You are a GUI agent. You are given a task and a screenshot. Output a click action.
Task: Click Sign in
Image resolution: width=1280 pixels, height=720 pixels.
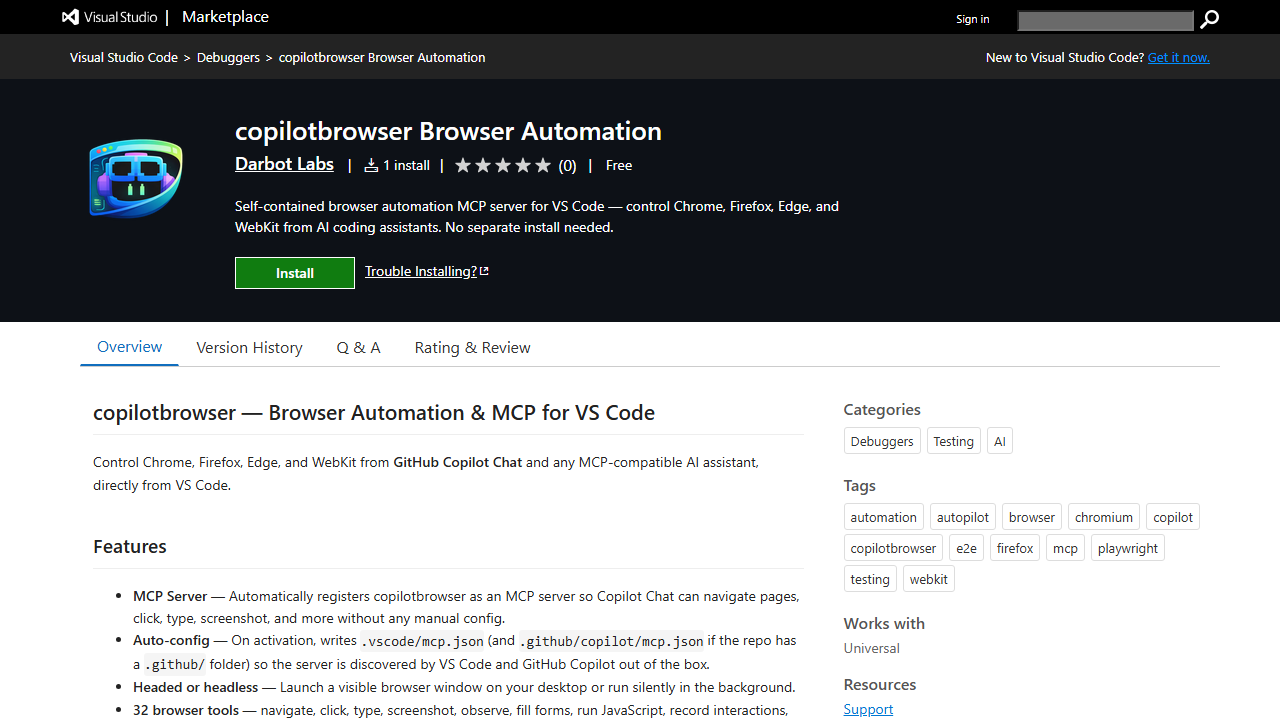[972, 19]
